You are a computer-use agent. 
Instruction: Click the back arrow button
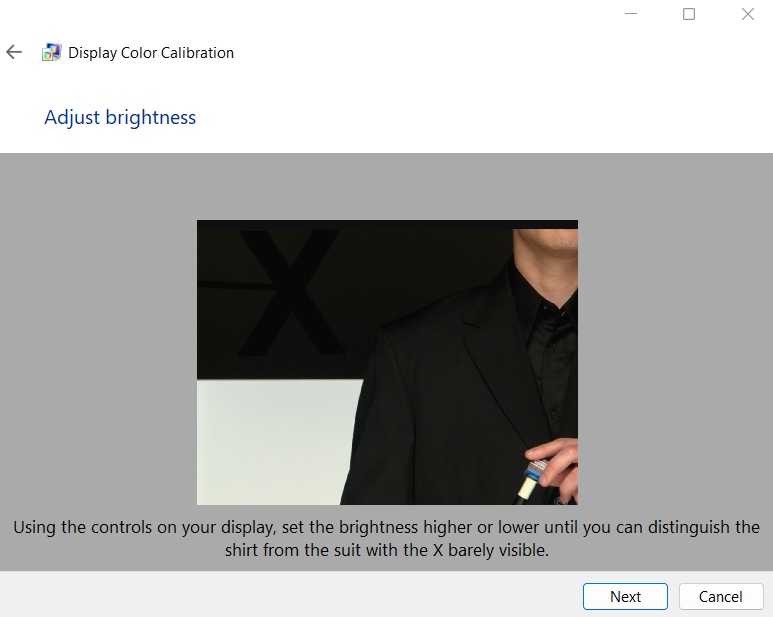[14, 52]
